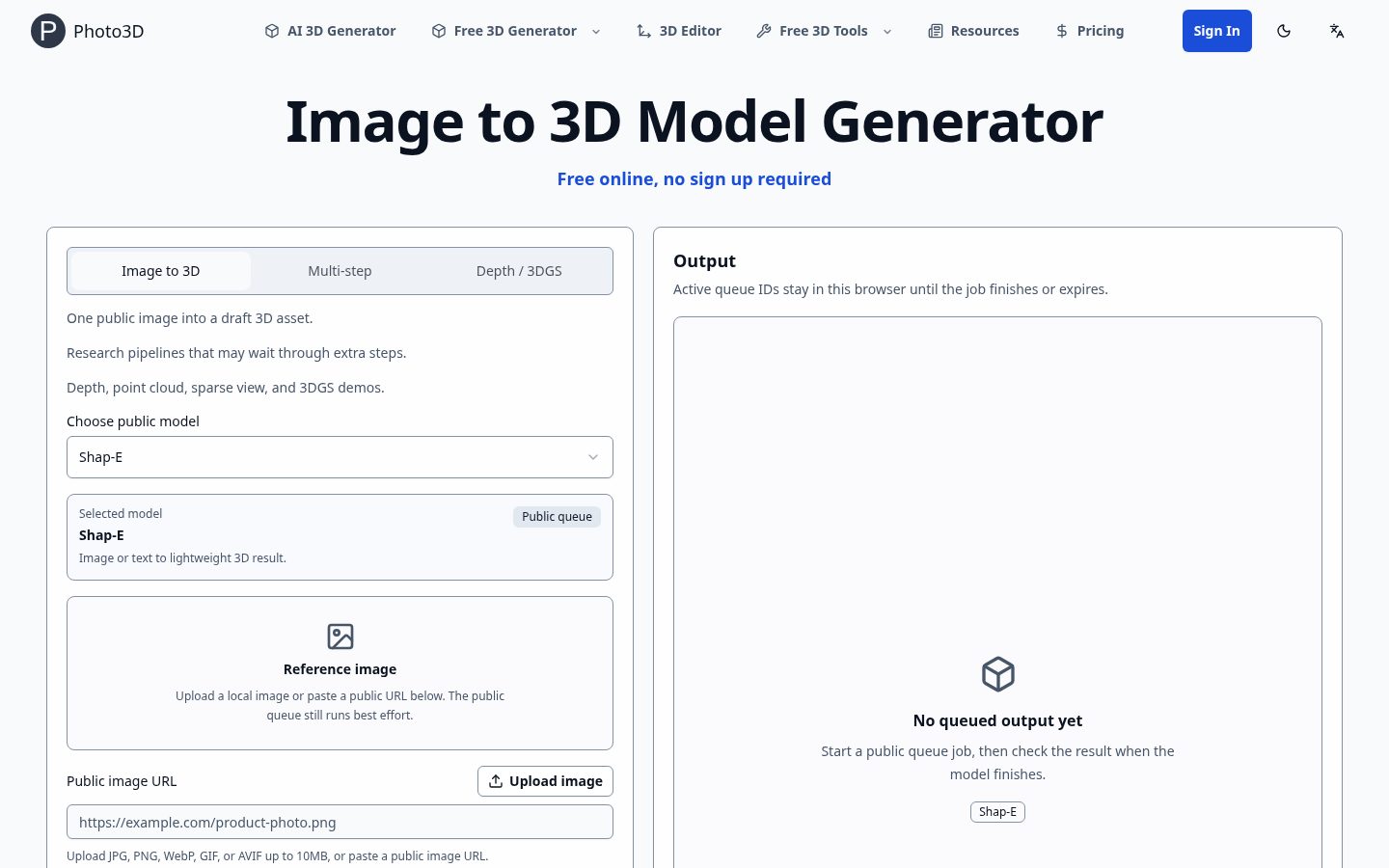Click the 3D Editor axis icon
The image size is (1389, 868).
[x=644, y=31]
